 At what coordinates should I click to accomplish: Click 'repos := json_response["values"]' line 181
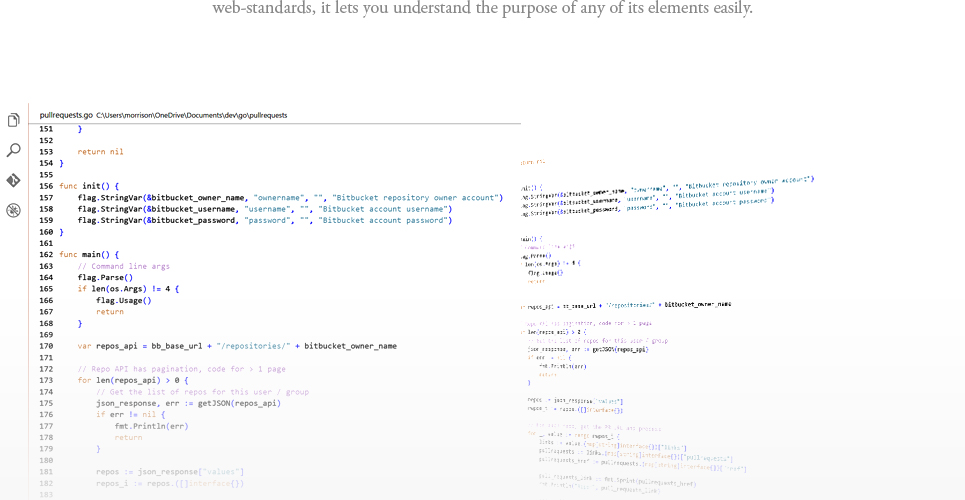(x=170, y=472)
